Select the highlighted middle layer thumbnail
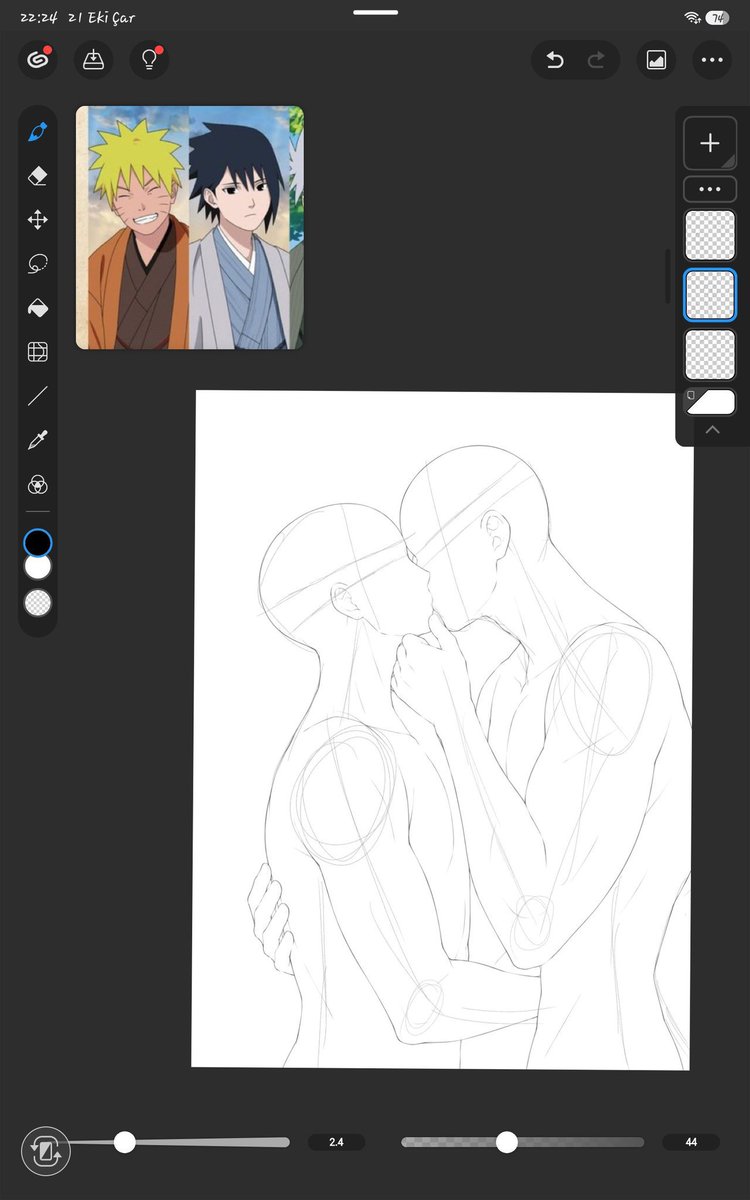750x1200 pixels. click(710, 295)
